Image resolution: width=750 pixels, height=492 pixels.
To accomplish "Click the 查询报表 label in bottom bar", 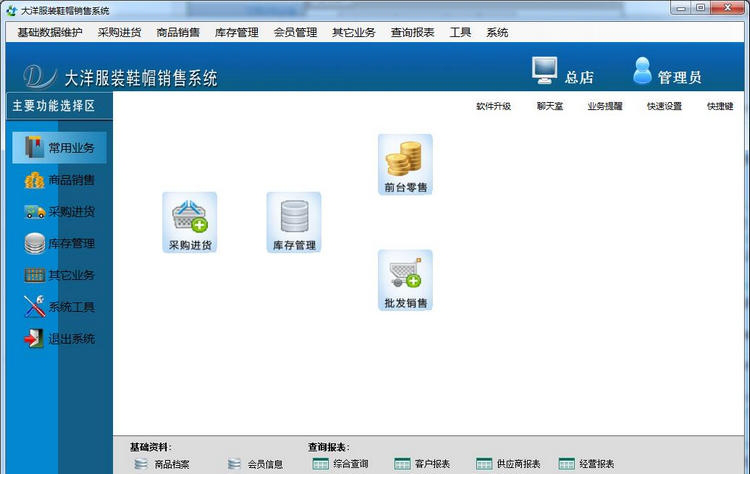I will pyautogui.click(x=329, y=447).
